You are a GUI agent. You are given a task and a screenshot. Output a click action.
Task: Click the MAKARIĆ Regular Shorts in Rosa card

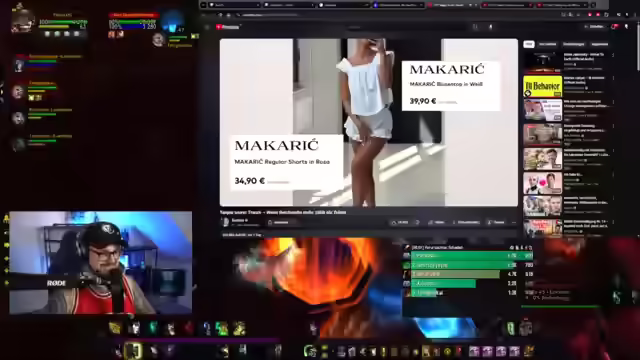[x=286, y=162]
